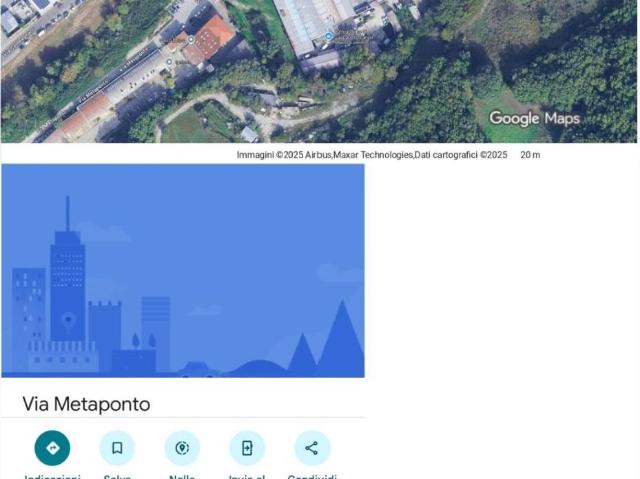Click the small map marker beside the diagonal street
This screenshot has height=479, width=640.
click(x=169, y=62)
